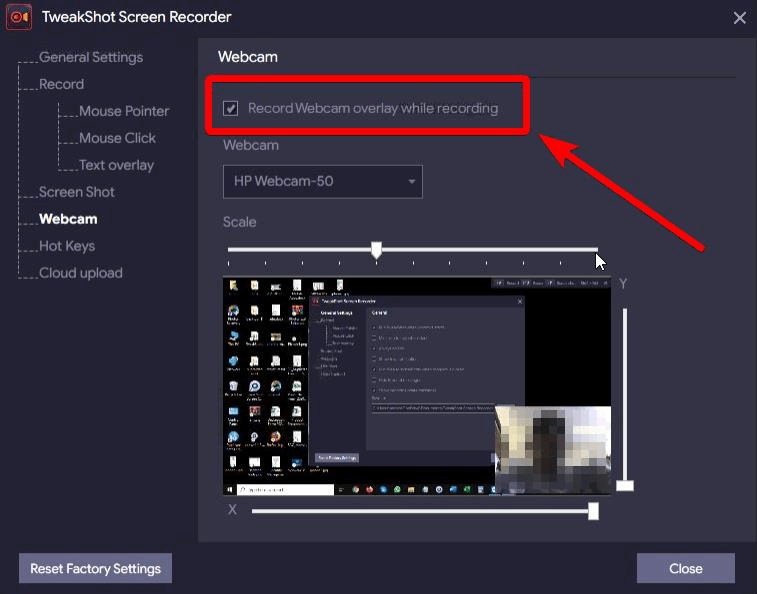
Task: Click the TweakShot Screen Recorder logo icon
Action: point(19,17)
